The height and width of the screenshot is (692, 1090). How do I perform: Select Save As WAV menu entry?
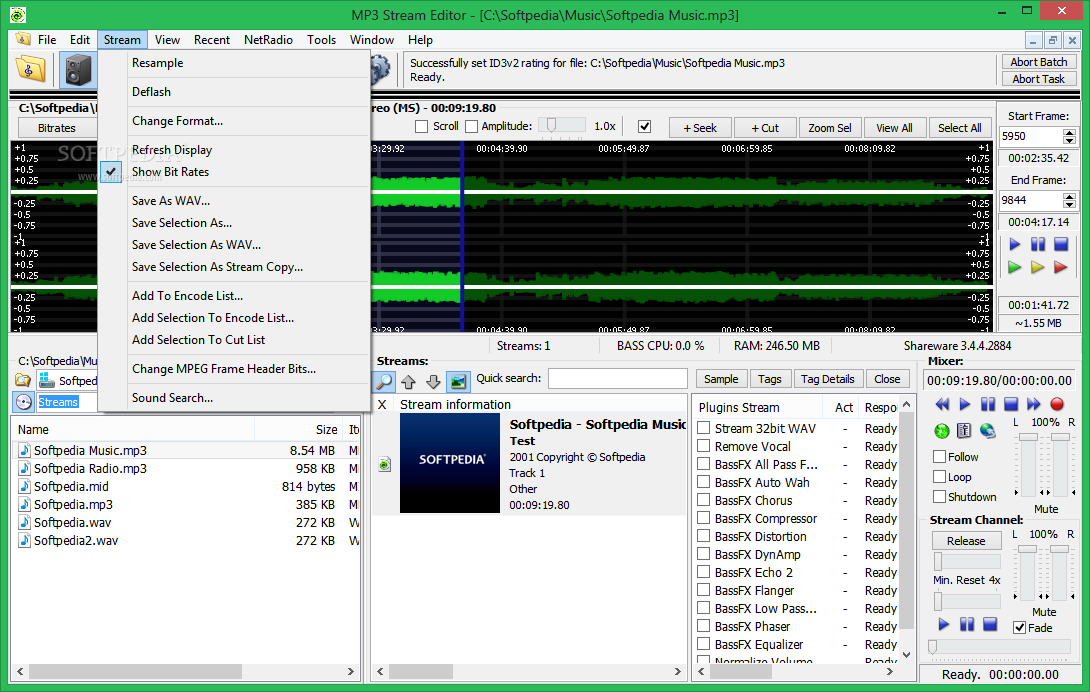234,201
